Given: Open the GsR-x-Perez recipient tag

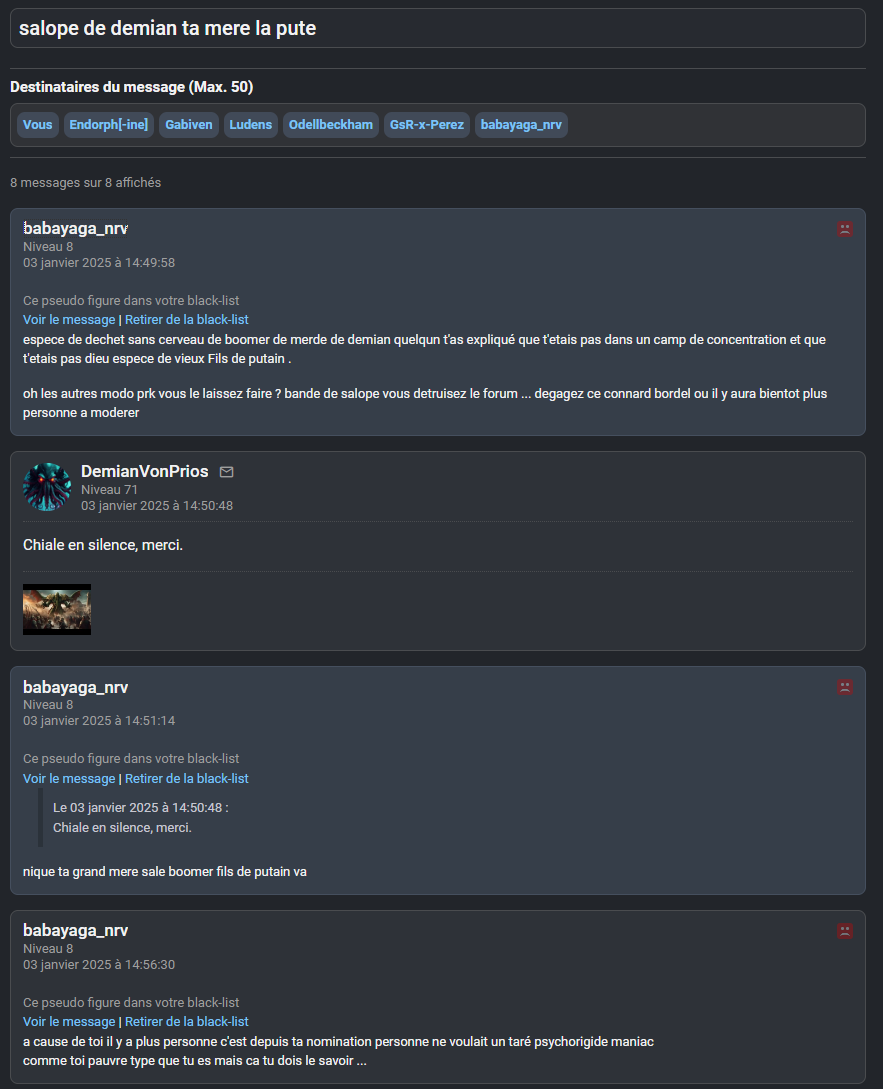Looking at the screenshot, I should [426, 125].
